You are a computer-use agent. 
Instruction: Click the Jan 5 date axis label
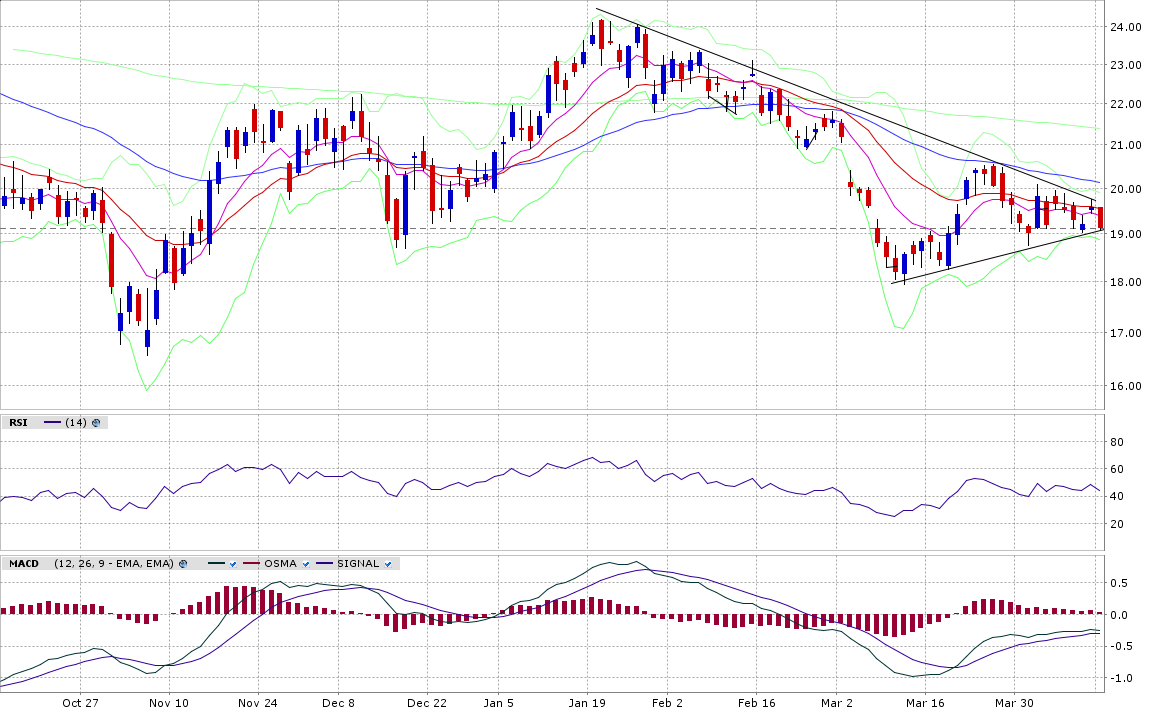coord(498,703)
